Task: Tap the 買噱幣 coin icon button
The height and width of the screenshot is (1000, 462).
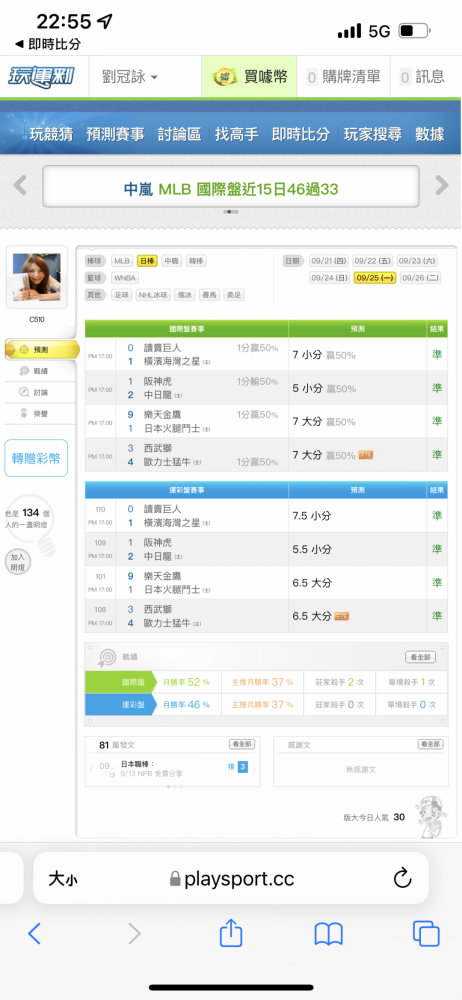Action: (x=250, y=77)
